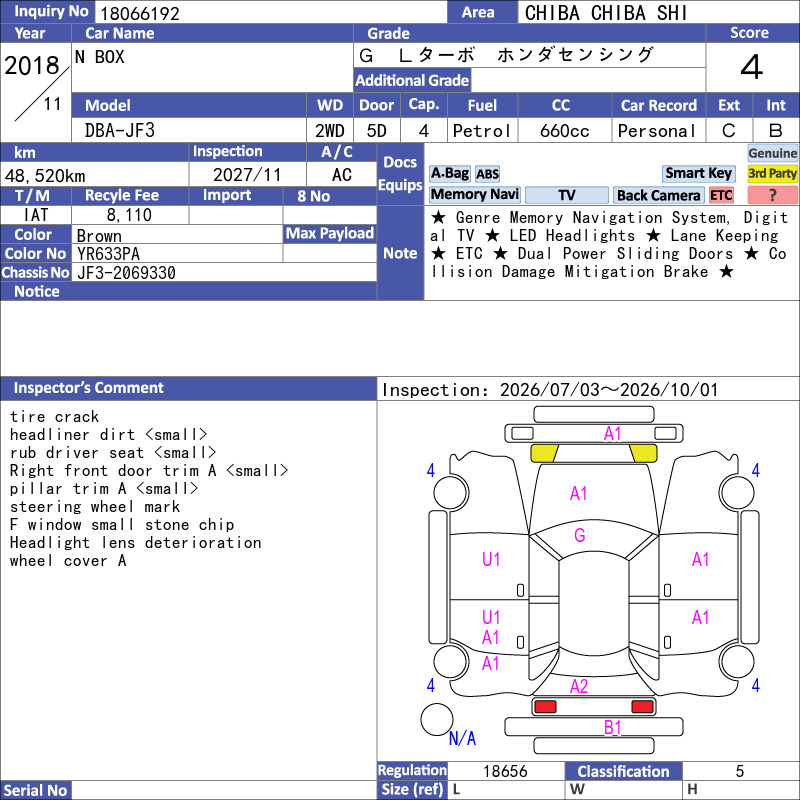Select the Memory Navi badge
Viewport: 800px width, 800px height.
475,195
